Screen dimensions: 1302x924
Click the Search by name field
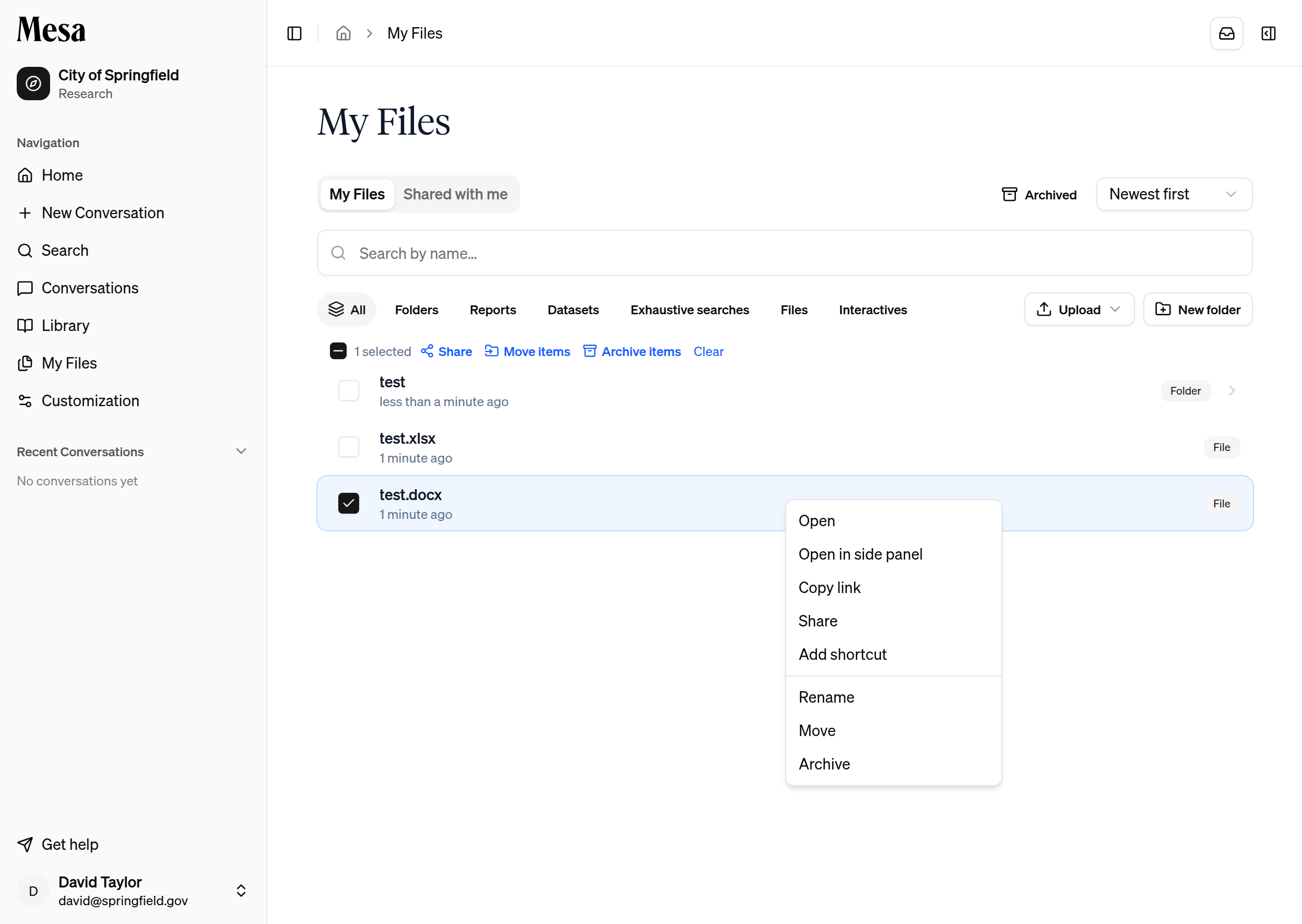pyautogui.click(x=785, y=253)
